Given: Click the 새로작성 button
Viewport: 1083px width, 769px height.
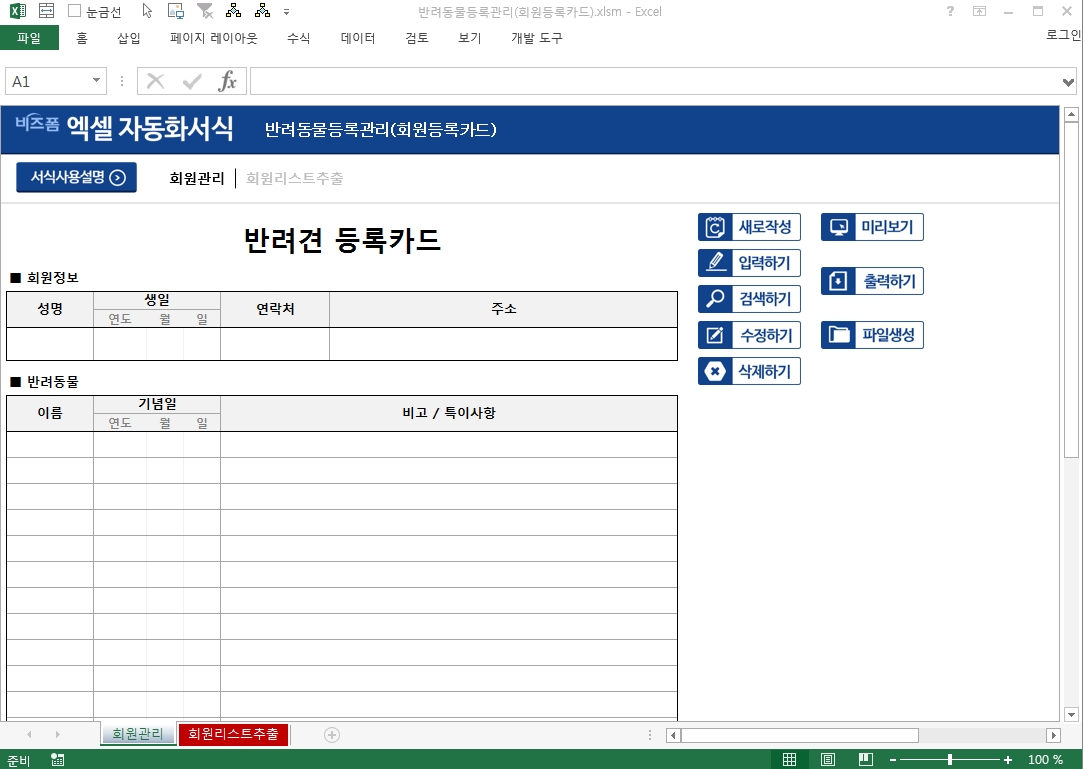Looking at the screenshot, I should click(x=749, y=227).
